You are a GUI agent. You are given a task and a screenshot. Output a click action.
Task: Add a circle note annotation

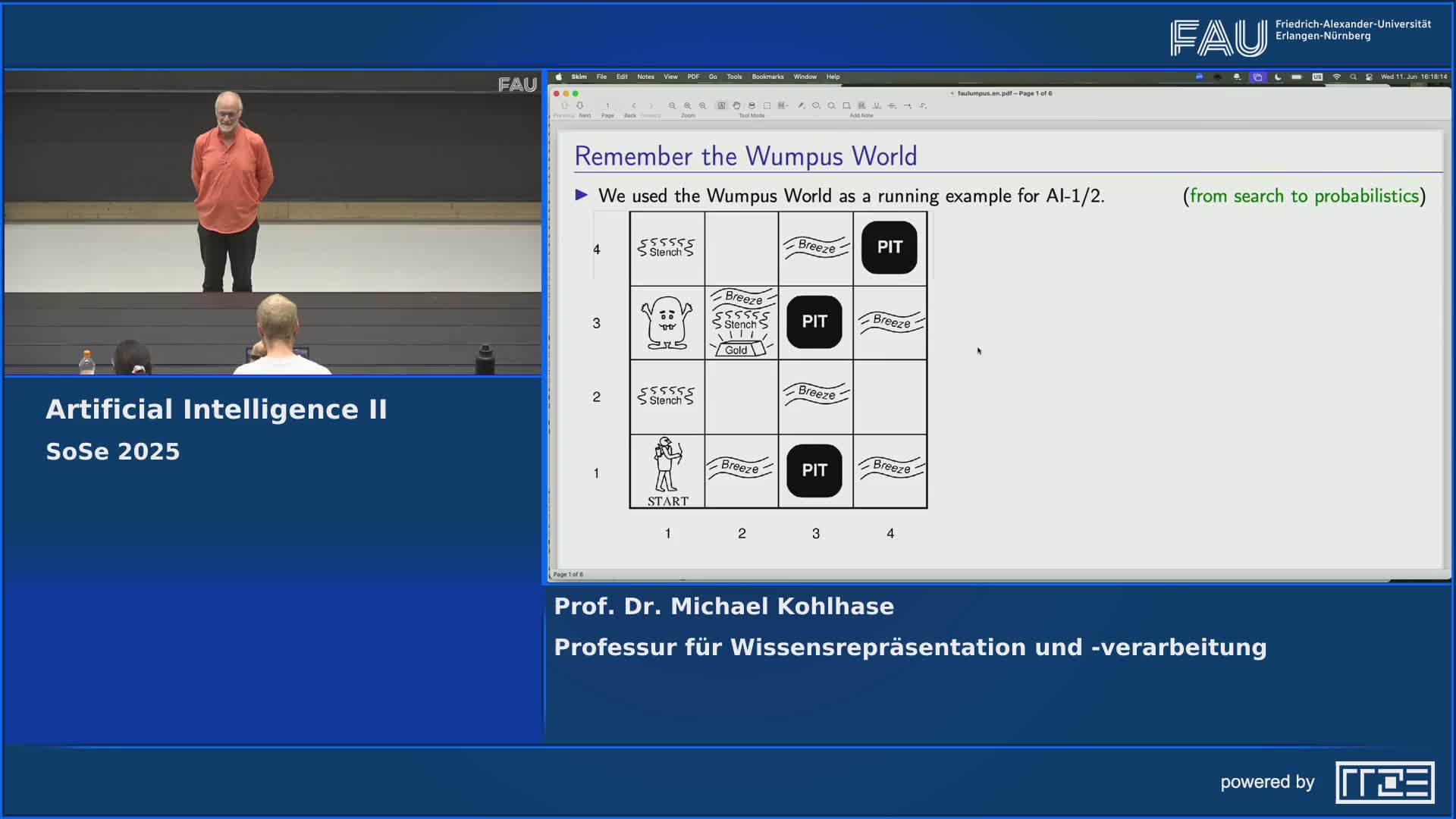tap(831, 105)
